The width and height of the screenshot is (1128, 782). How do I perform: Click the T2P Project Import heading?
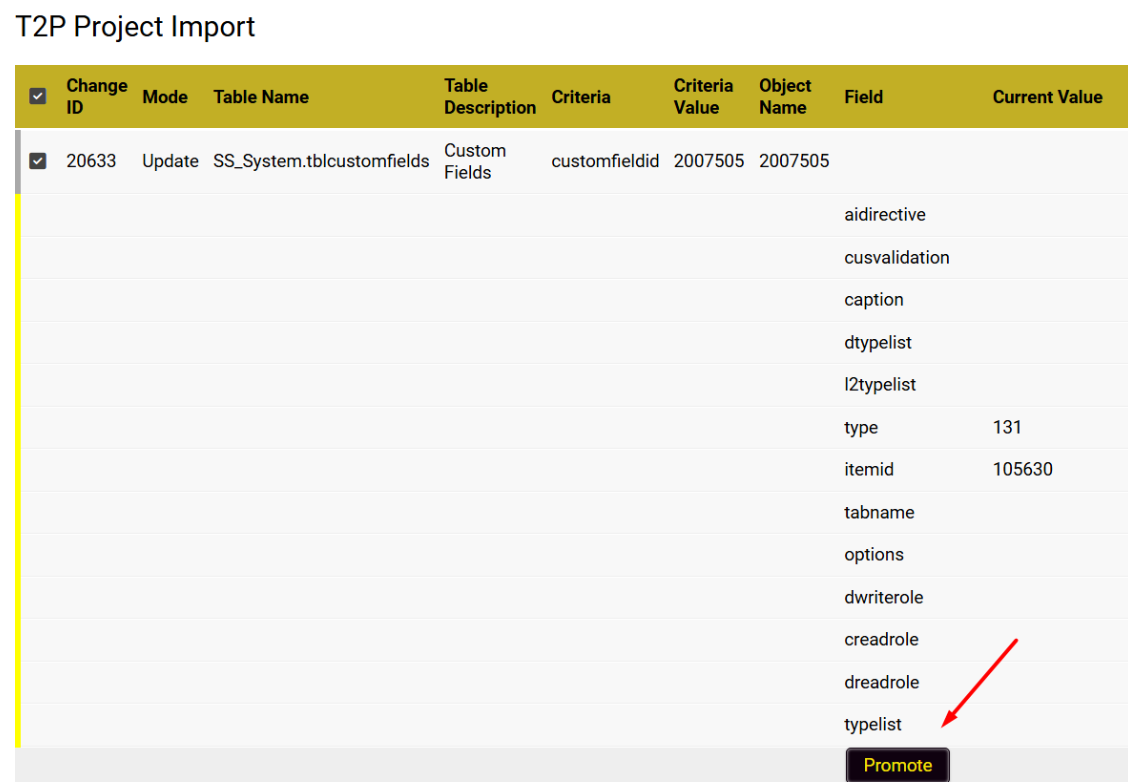tap(135, 27)
